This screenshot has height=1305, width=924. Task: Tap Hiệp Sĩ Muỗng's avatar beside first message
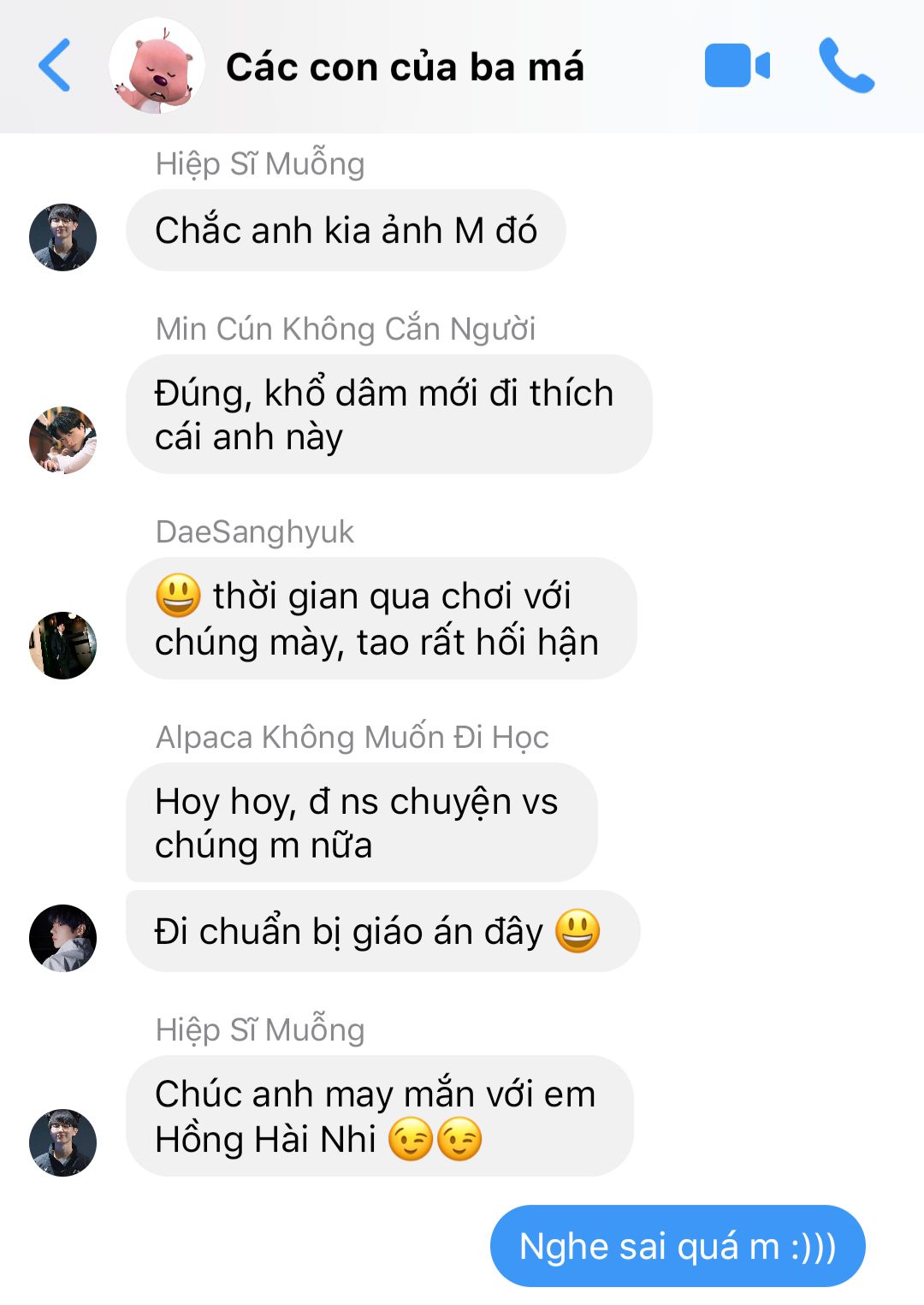click(62, 237)
